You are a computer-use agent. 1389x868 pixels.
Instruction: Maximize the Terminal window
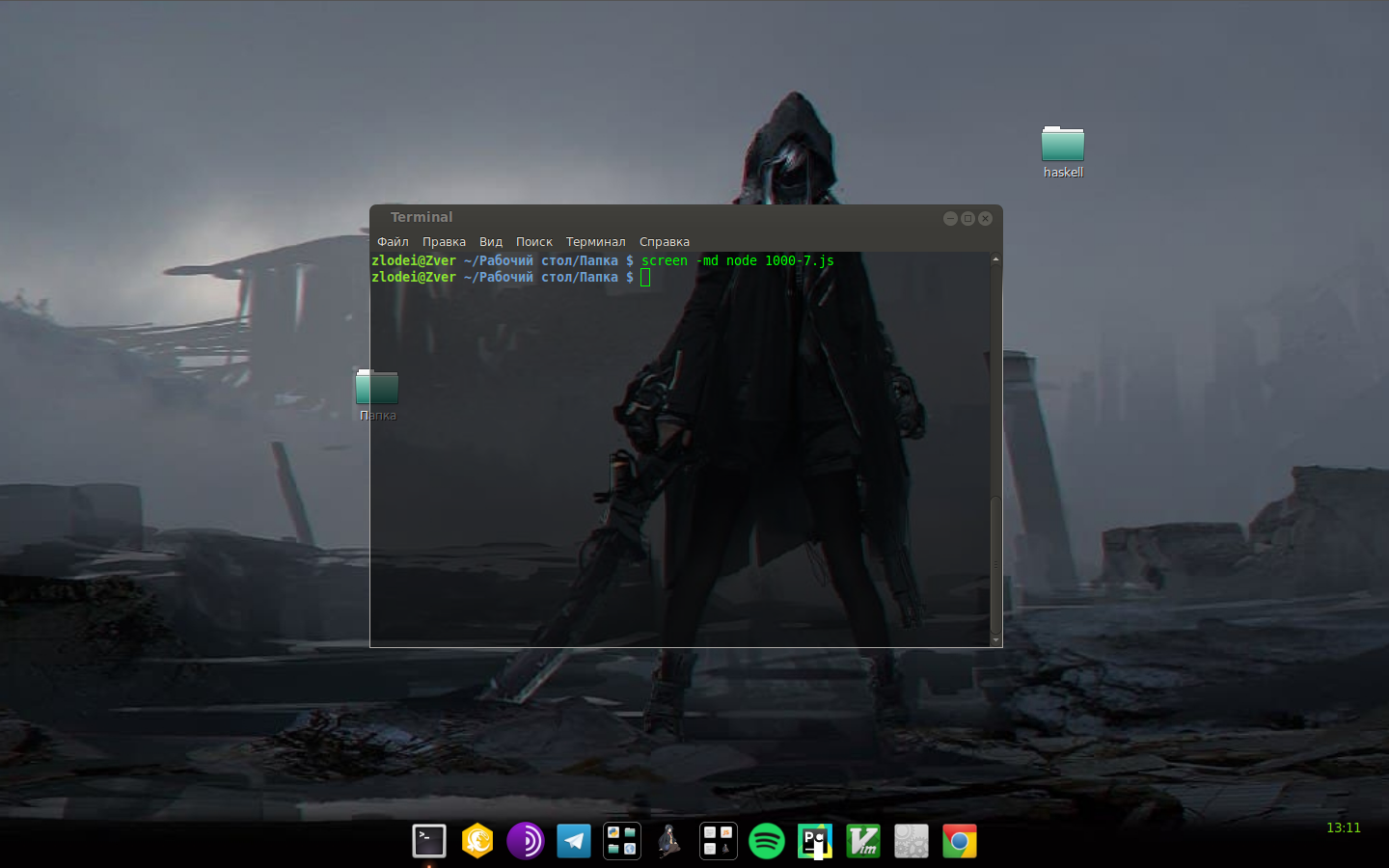click(967, 218)
